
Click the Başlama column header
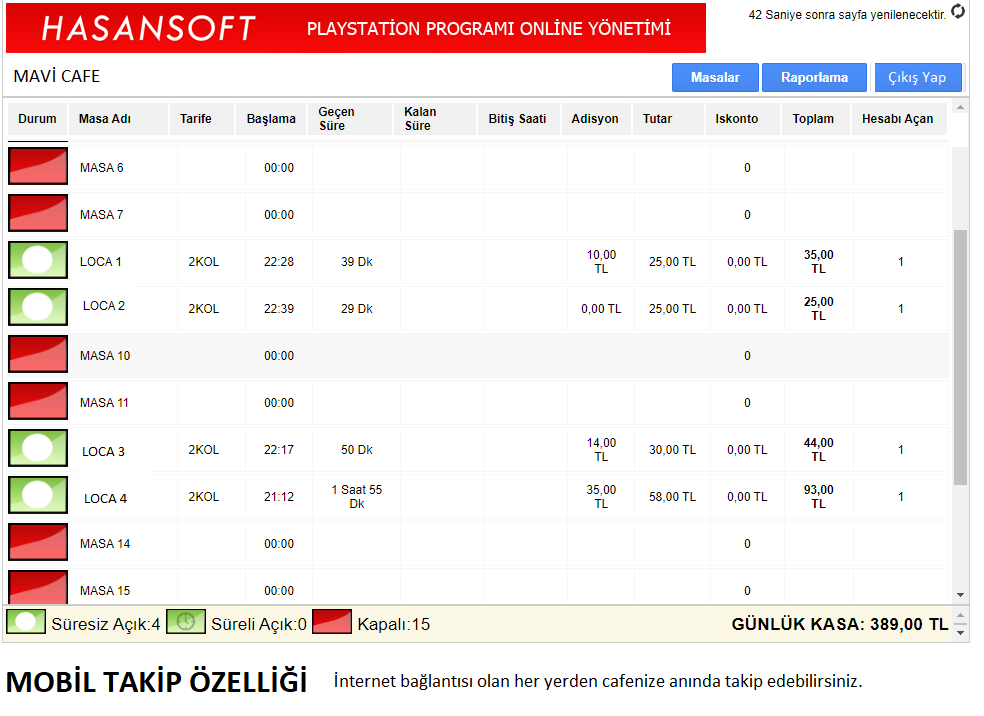point(271,119)
